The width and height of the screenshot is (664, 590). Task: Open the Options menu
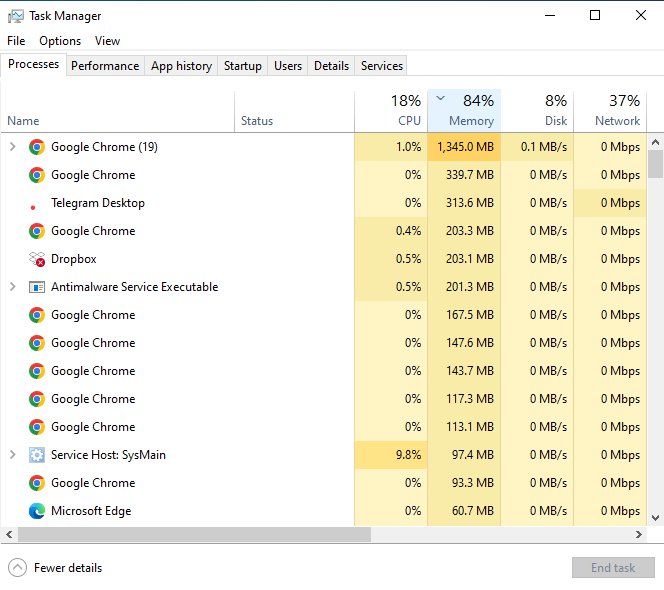[60, 41]
